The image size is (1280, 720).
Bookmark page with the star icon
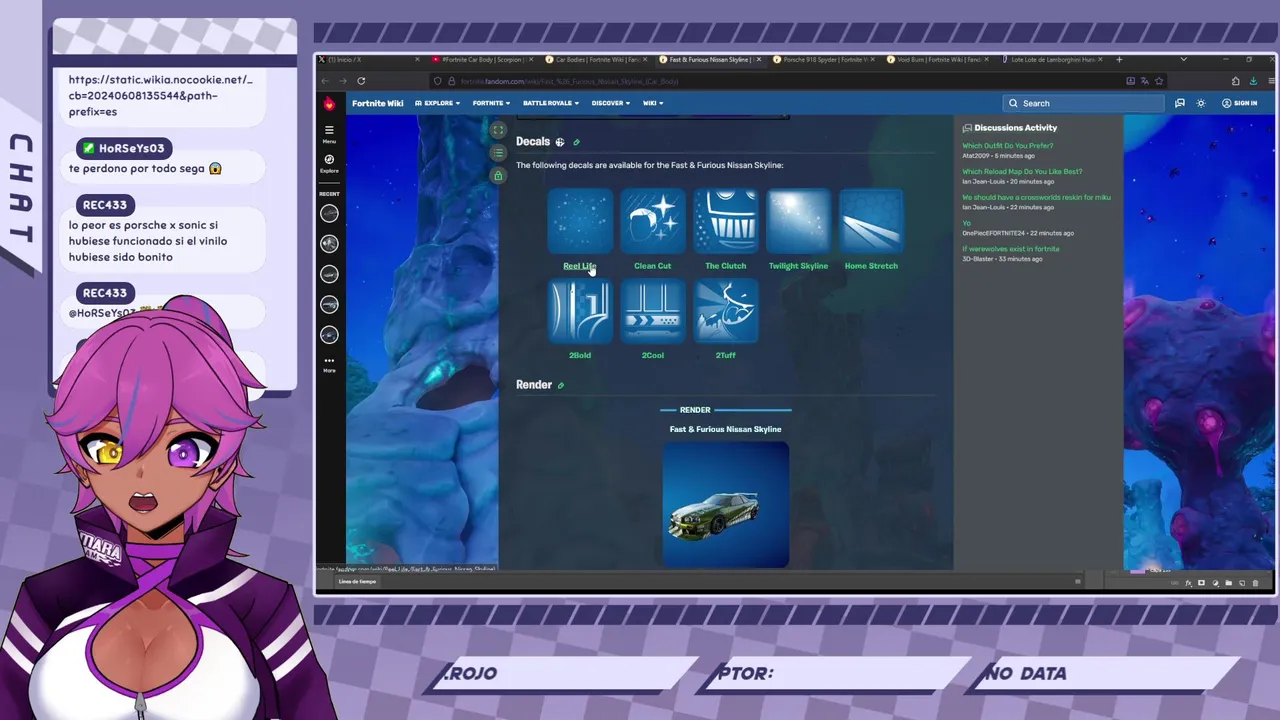pos(1159,81)
